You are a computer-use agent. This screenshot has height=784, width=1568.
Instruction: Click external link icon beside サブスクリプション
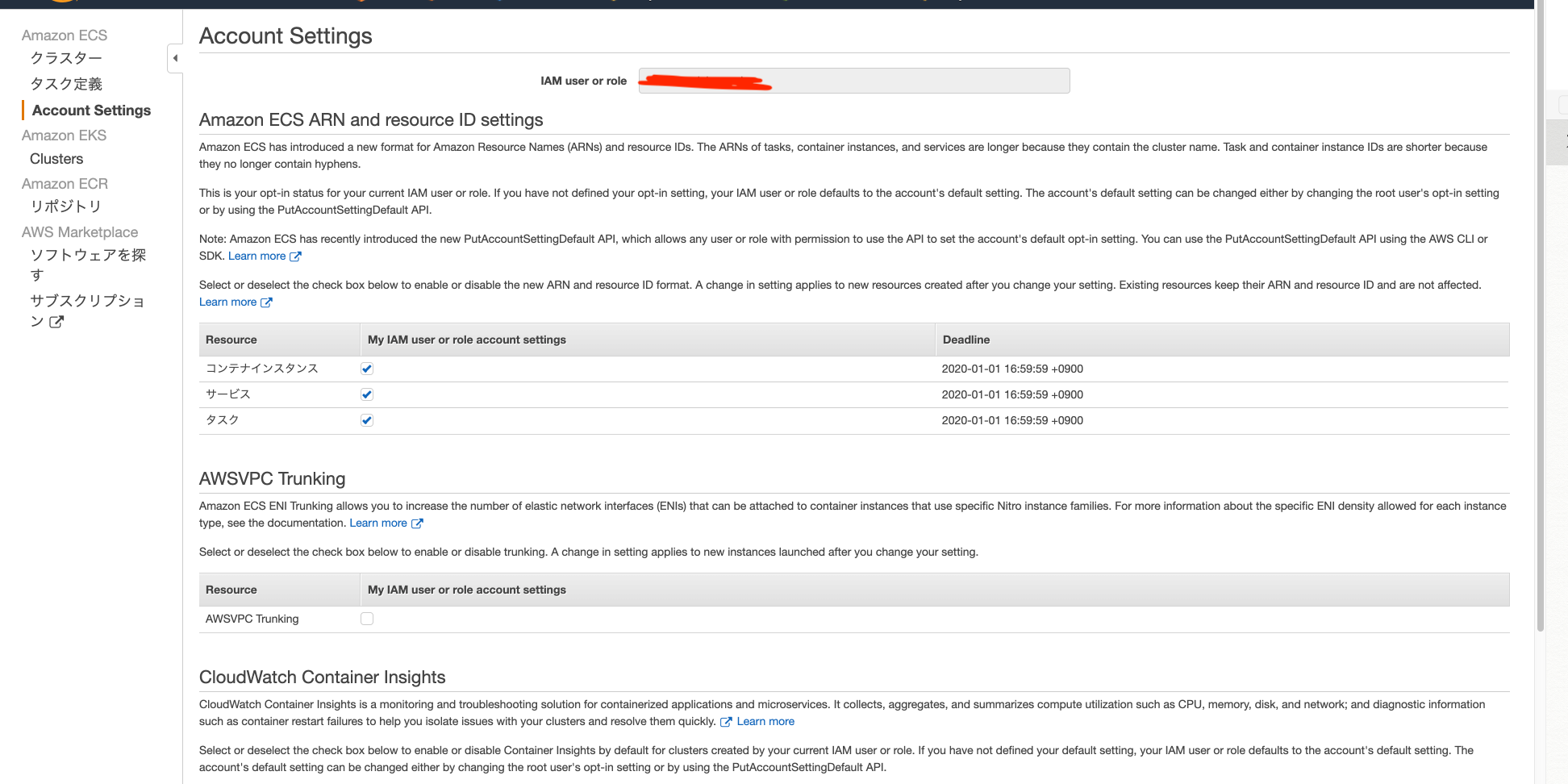pos(56,322)
